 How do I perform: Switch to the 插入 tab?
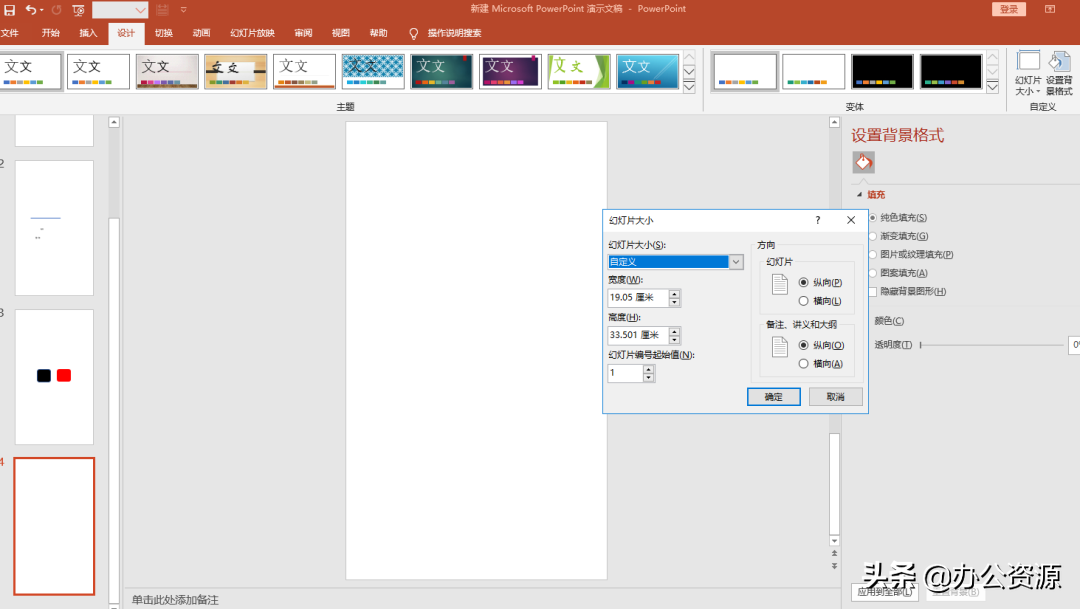(88, 33)
